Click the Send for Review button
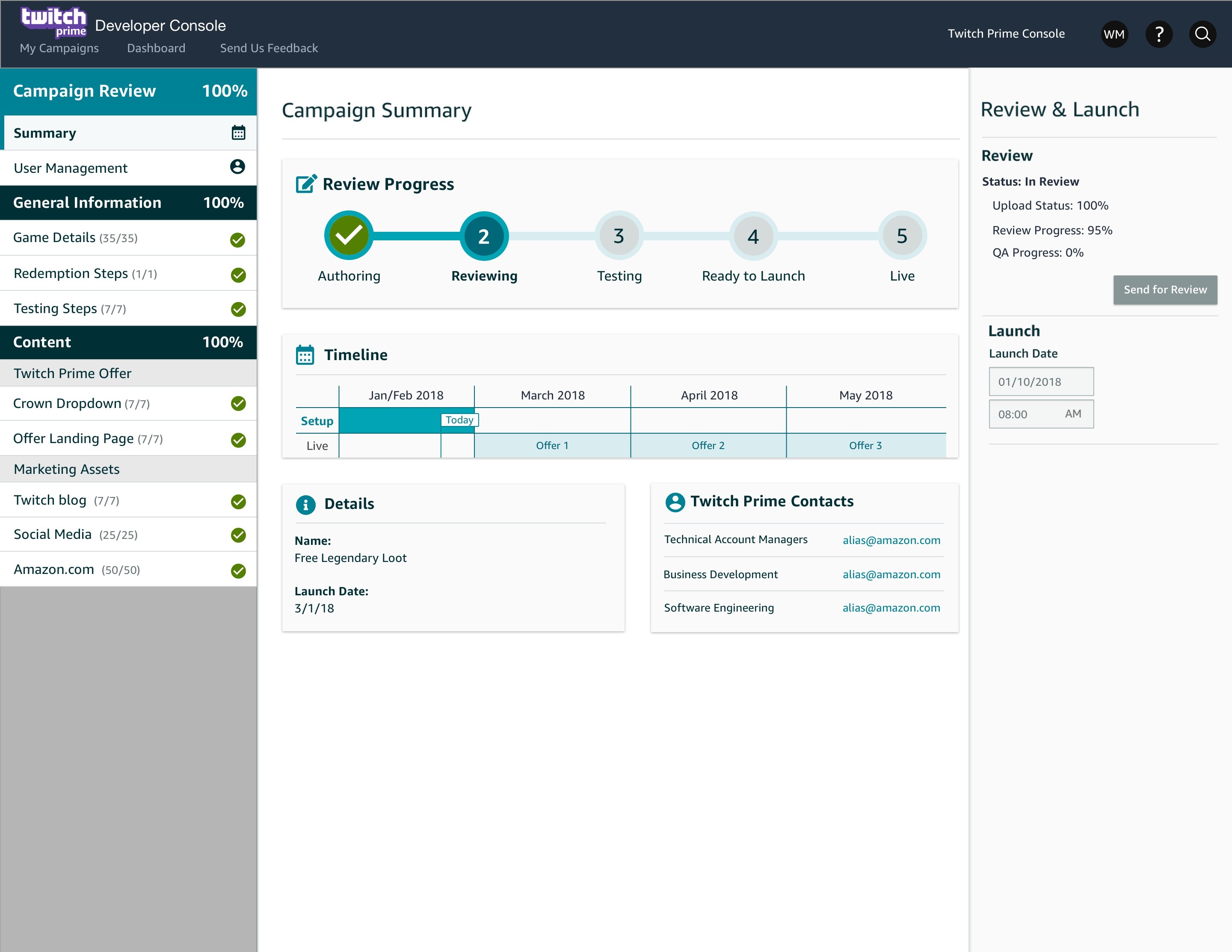The height and width of the screenshot is (952, 1232). click(1165, 290)
